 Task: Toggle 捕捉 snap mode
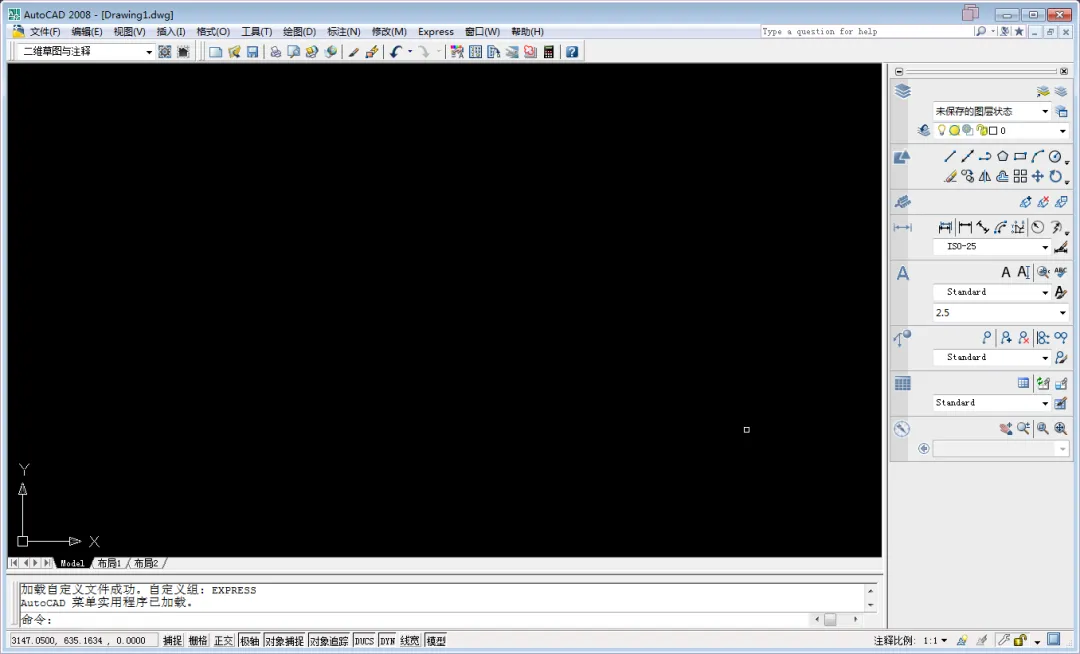coord(172,641)
